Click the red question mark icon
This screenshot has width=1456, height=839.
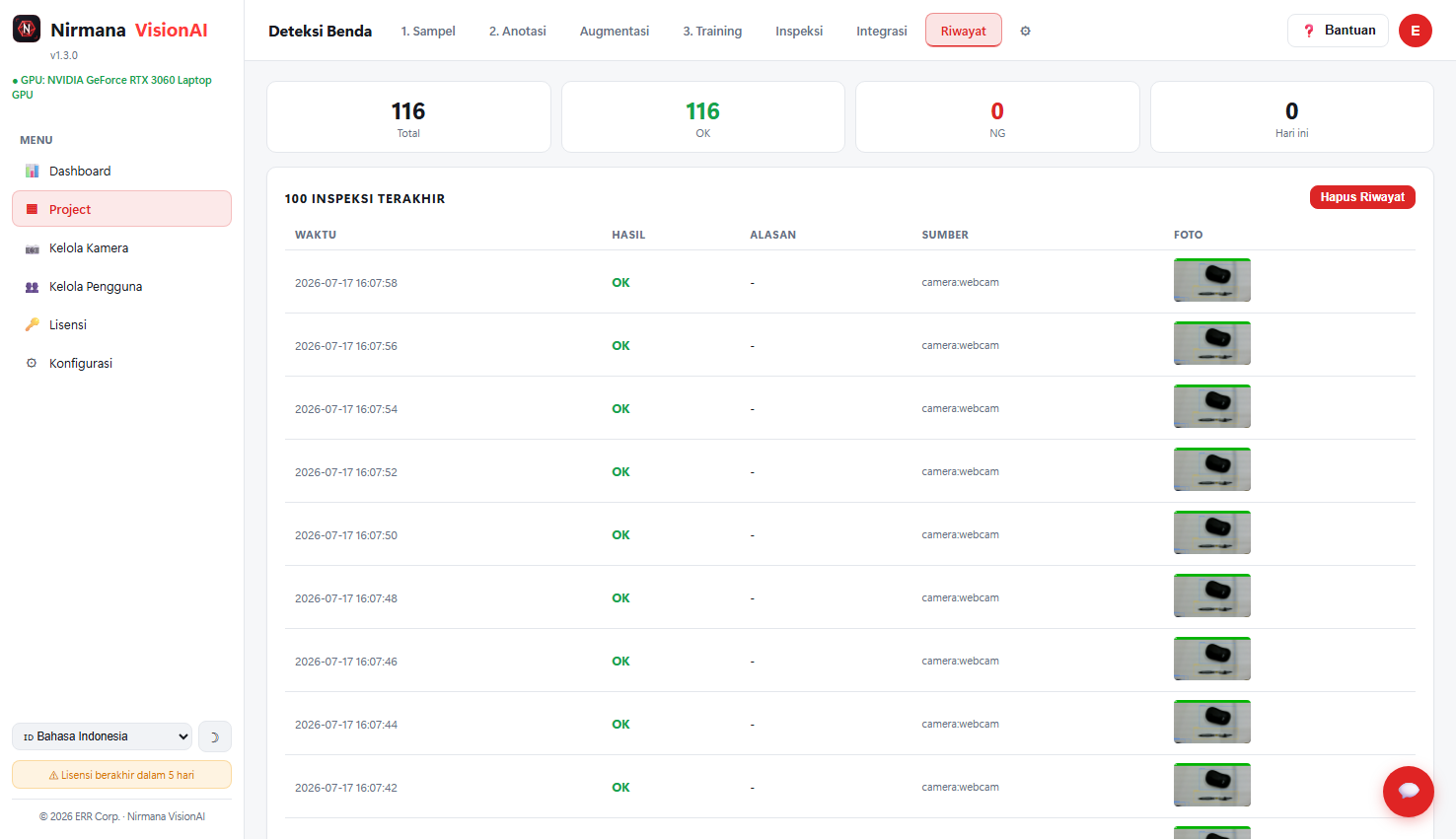coord(1309,31)
